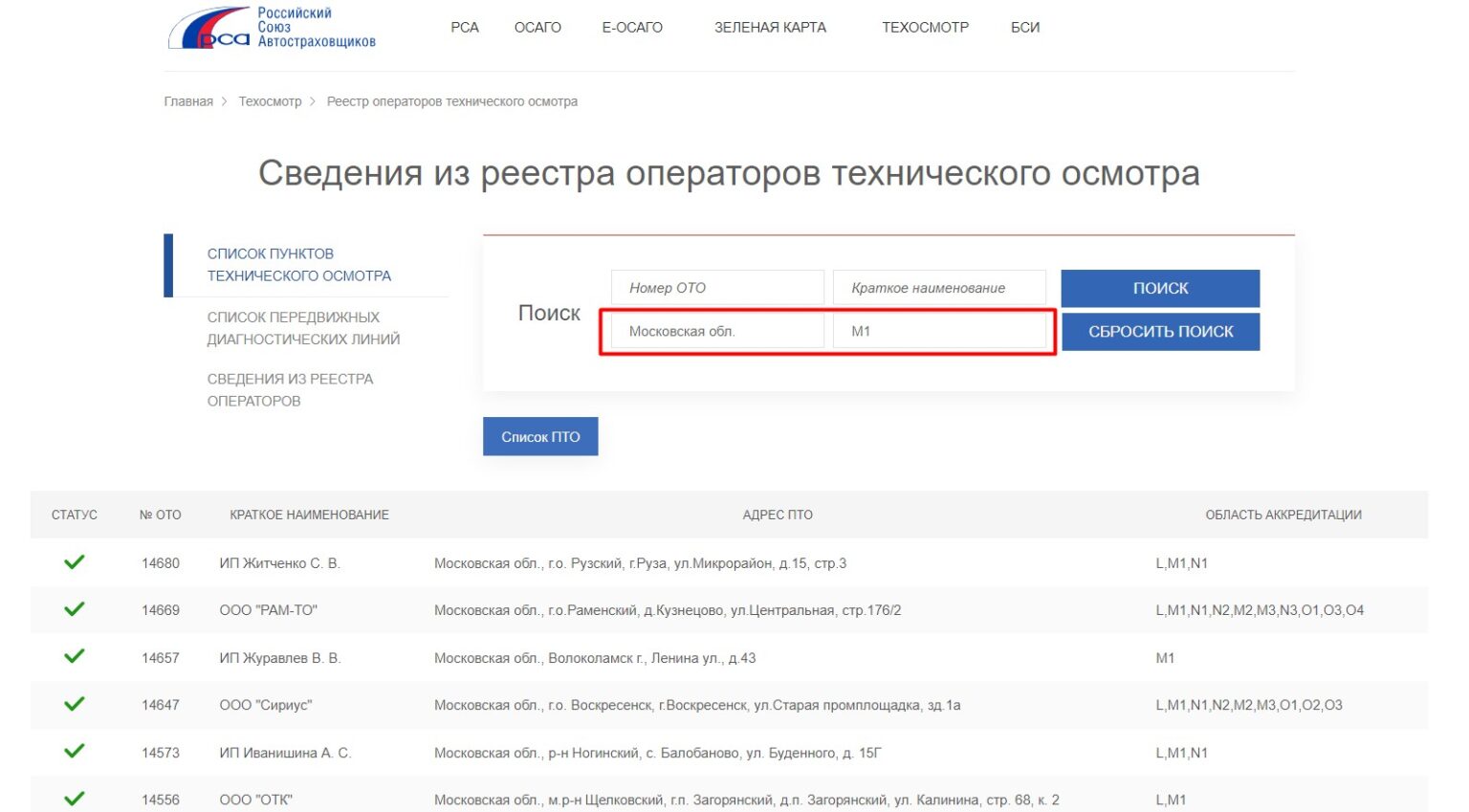Click the checkmark icon for ИП Иванишина А. С.
The height and width of the screenshot is (812, 1469).
(74, 752)
